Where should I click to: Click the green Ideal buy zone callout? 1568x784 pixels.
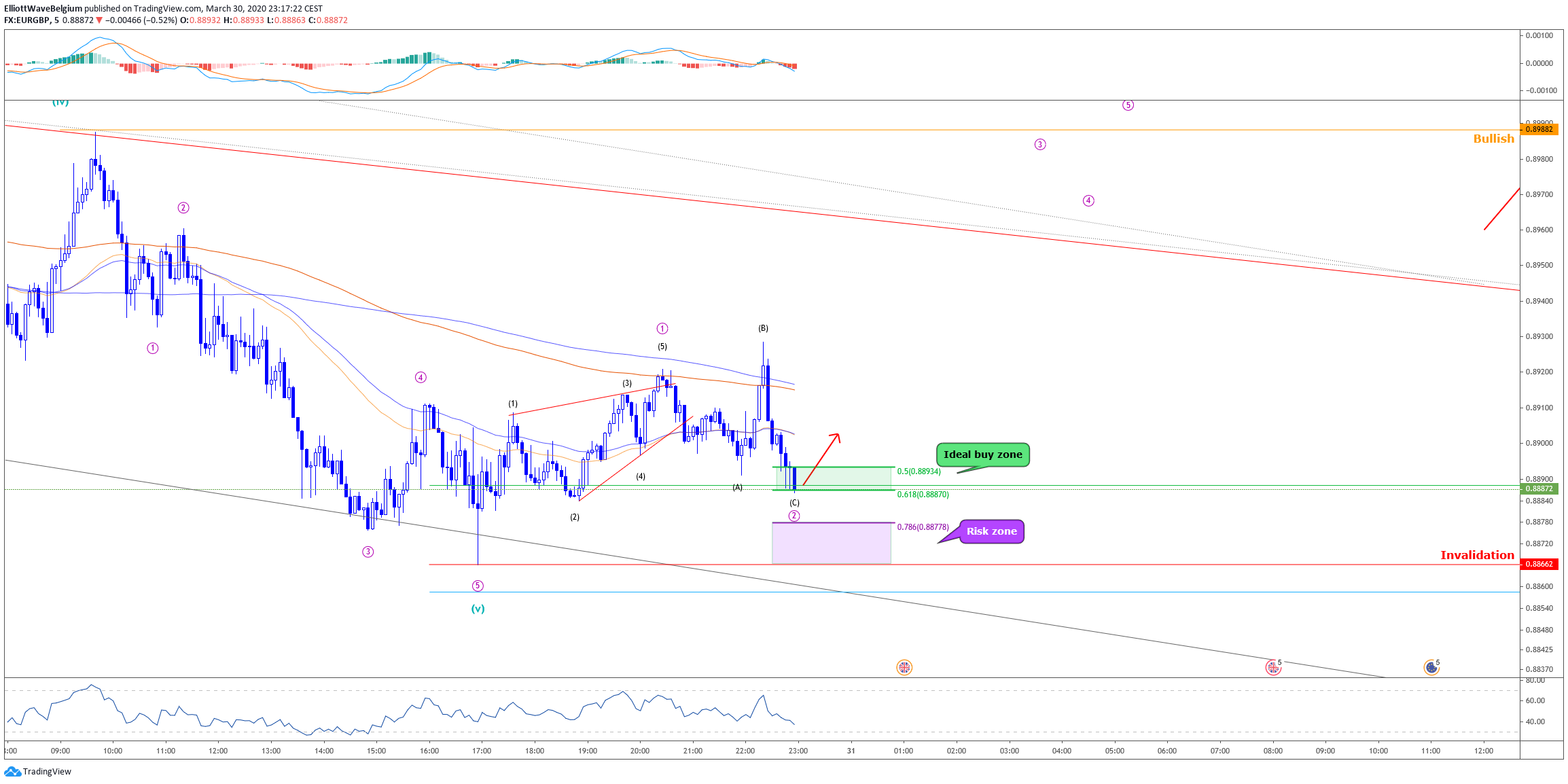[982, 455]
